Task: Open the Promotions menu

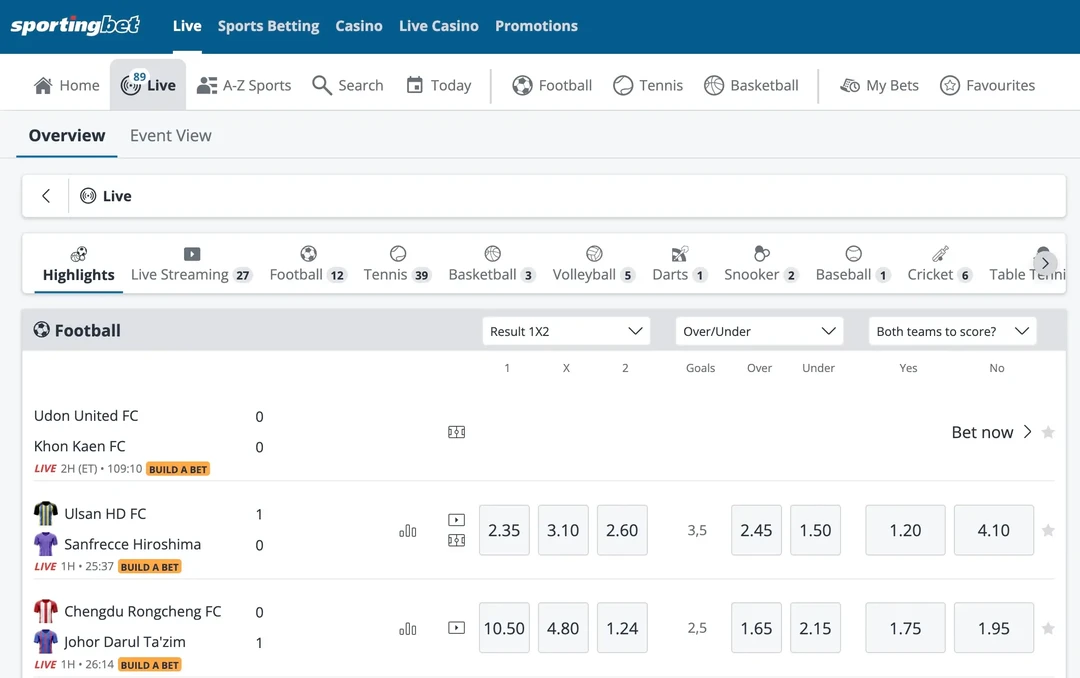Action: (x=536, y=26)
